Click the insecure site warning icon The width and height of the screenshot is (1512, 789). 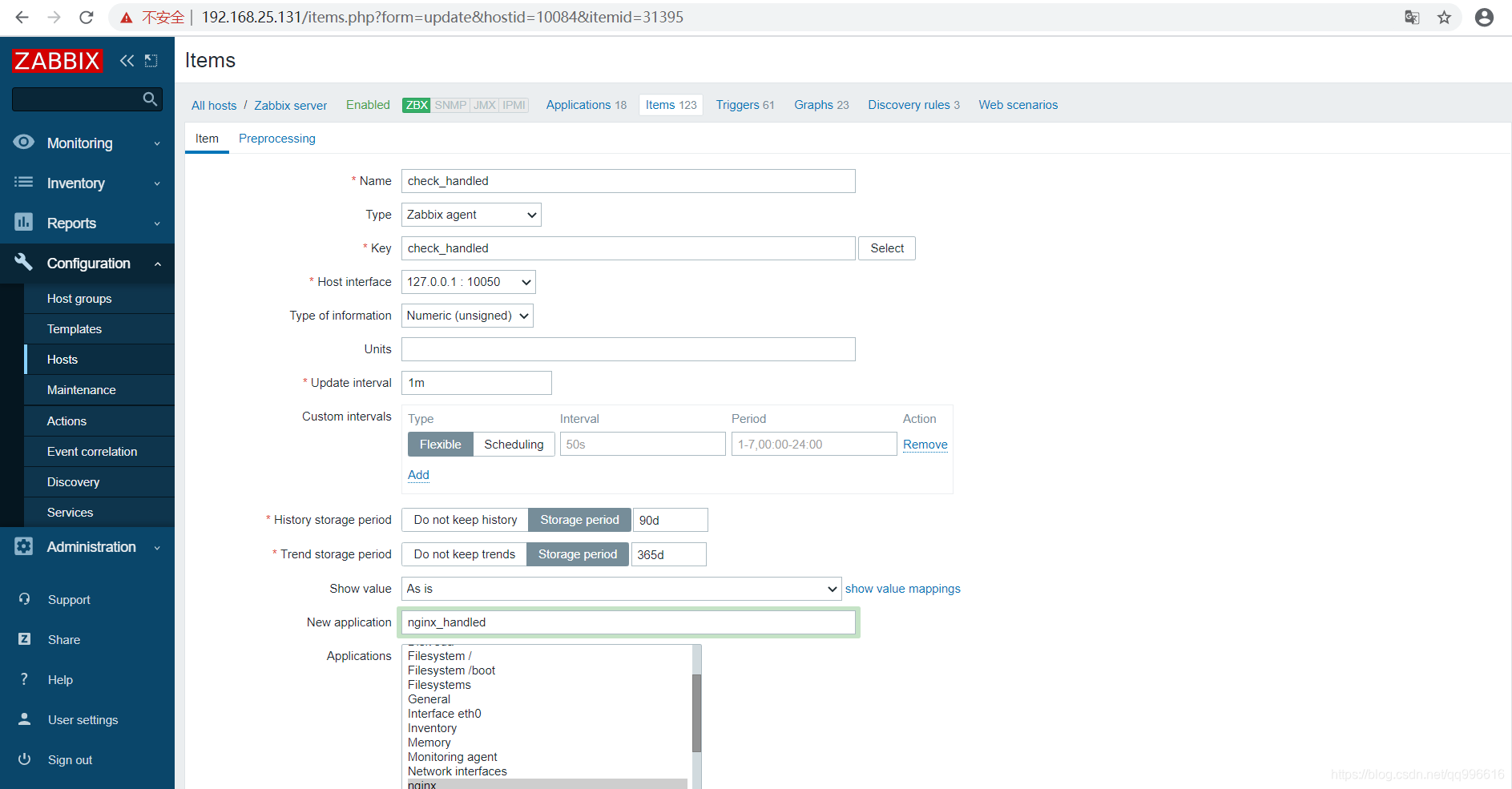click(127, 18)
